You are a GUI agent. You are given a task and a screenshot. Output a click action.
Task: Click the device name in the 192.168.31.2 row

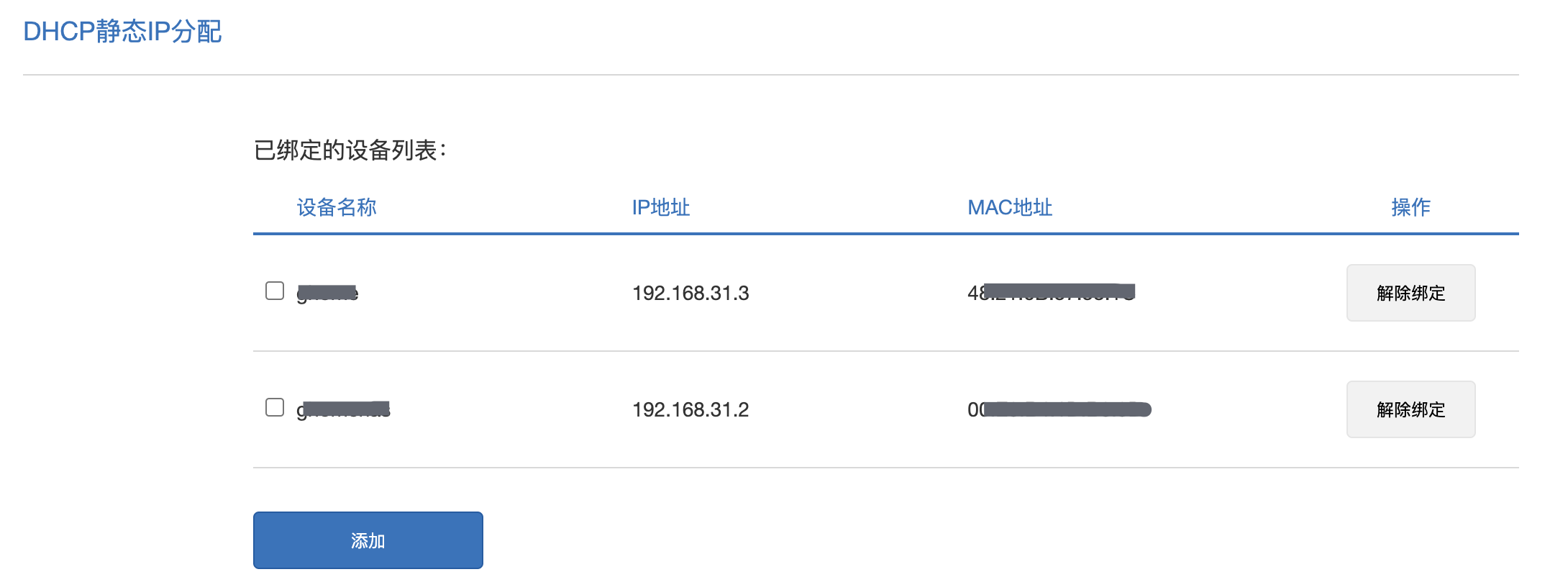pos(343,409)
